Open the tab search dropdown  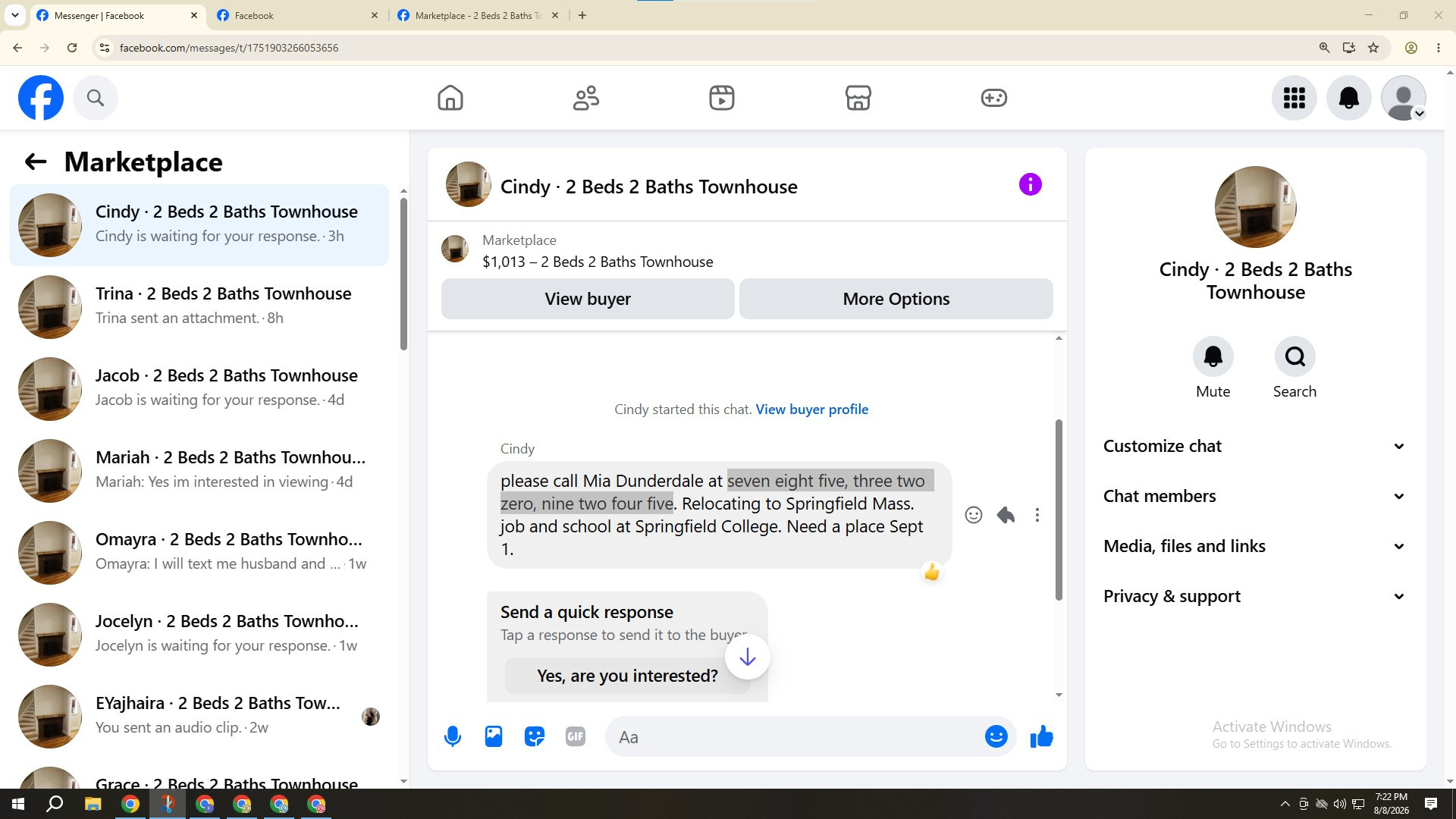pyautogui.click(x=14, y=15)
